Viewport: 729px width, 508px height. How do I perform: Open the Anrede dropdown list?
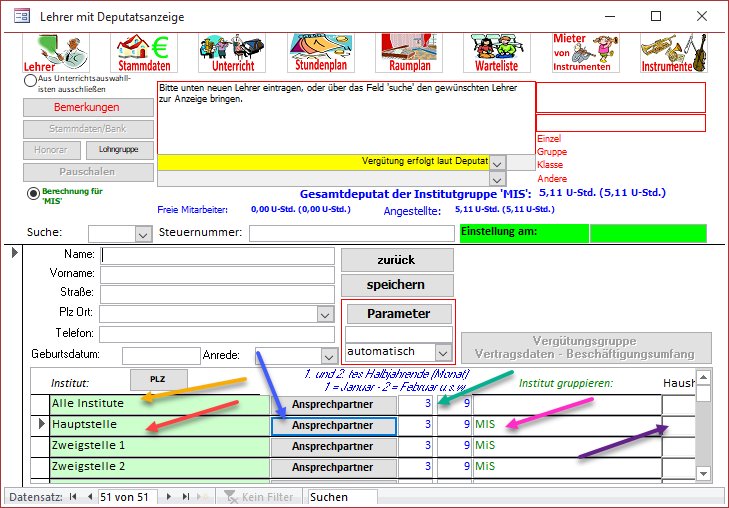tap(327, 356)
